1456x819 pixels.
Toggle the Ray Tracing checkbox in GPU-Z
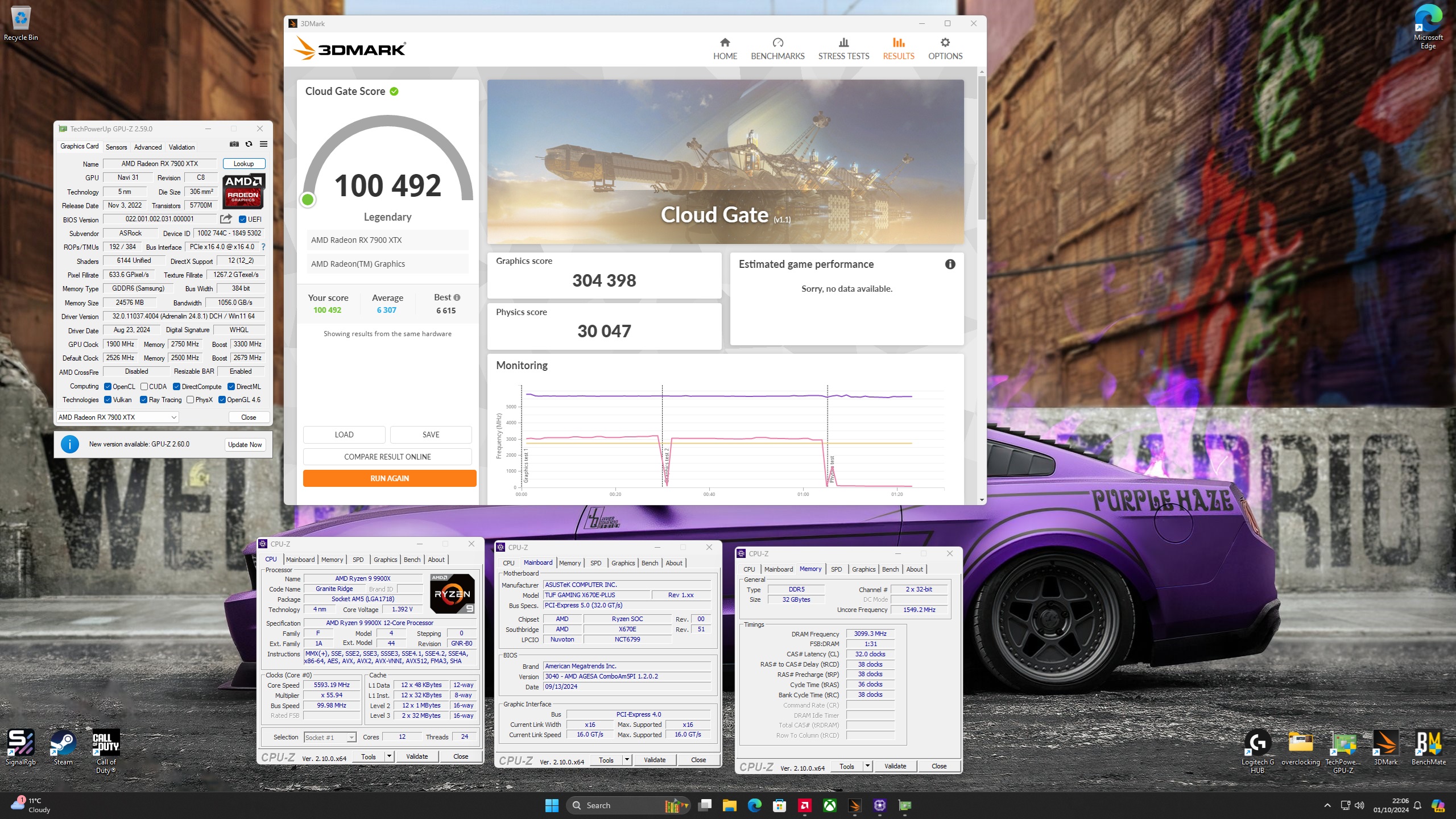[143, 400]
